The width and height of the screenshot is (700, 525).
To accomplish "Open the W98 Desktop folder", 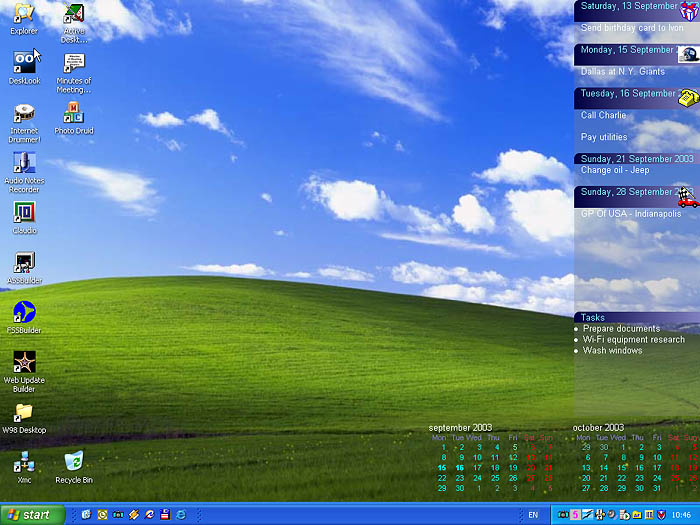I will coord(24,418).
